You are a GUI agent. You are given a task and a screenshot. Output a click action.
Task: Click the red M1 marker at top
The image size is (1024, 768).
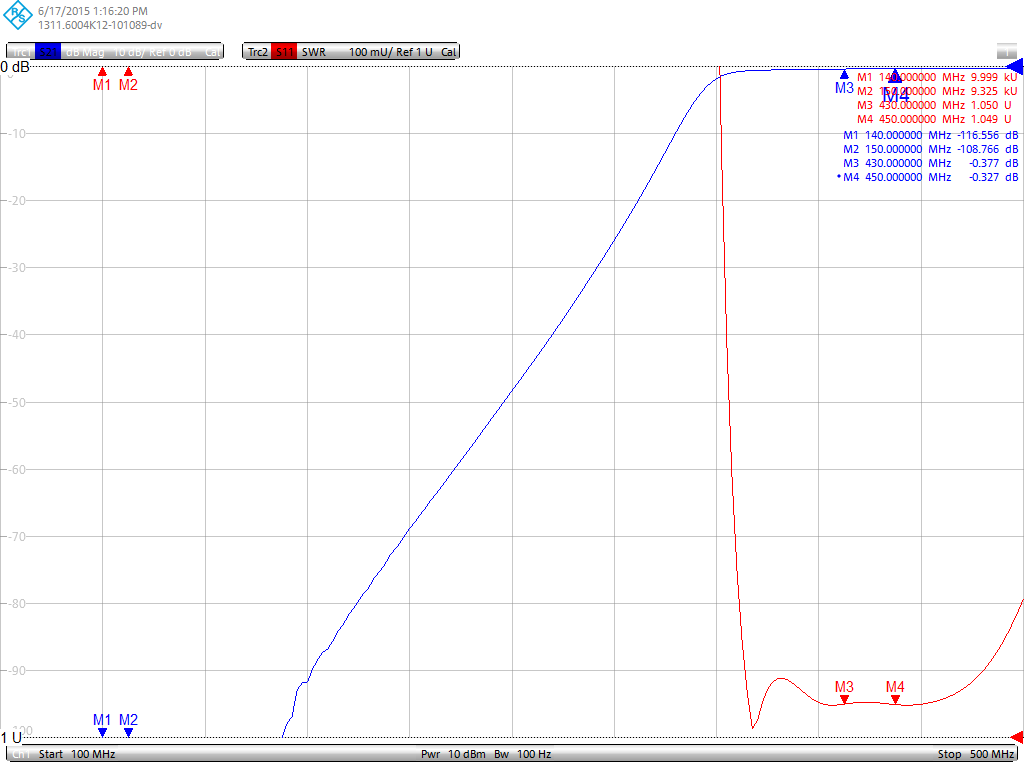click(102, 80)
